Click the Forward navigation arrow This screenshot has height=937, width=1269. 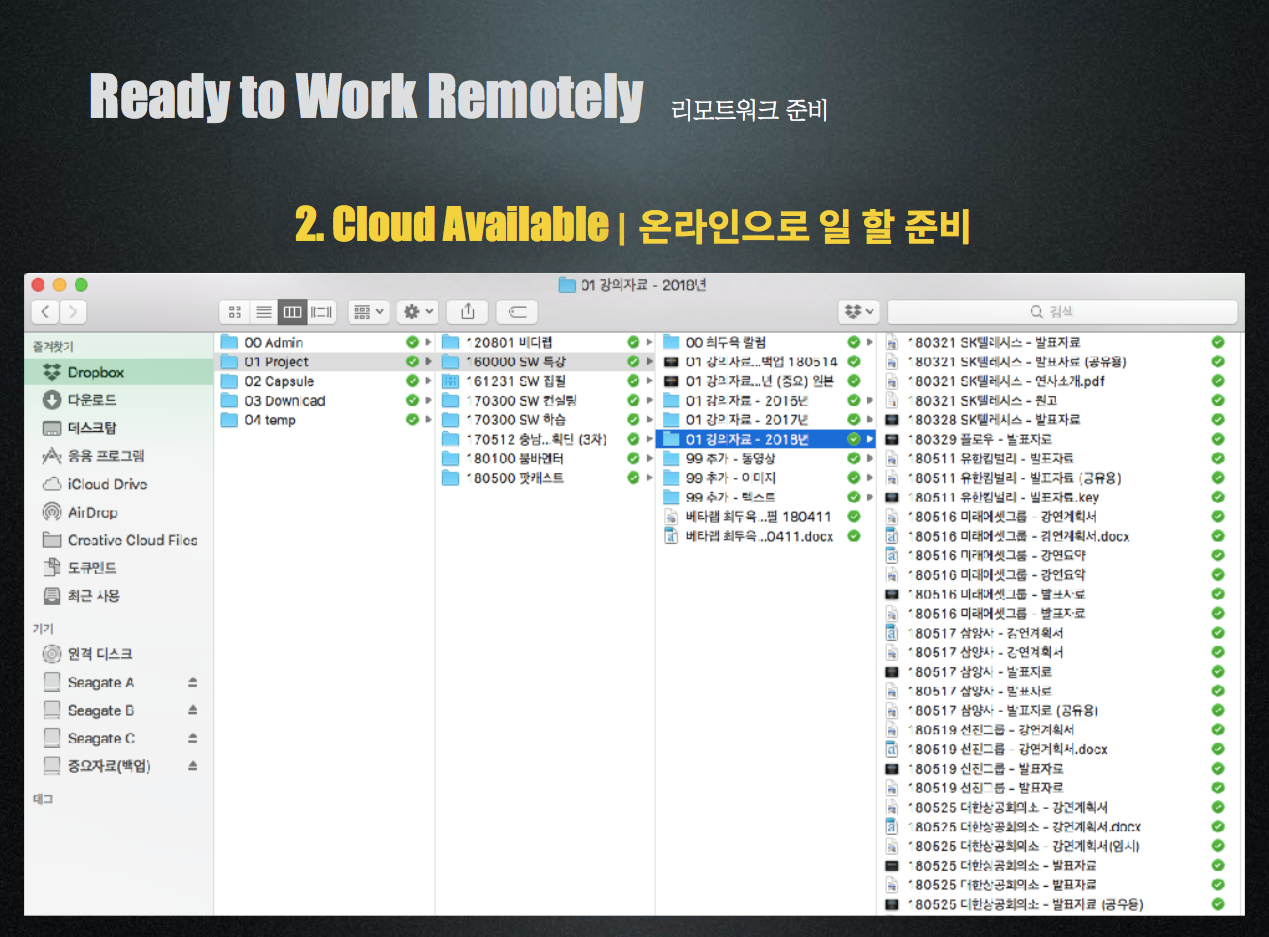click(x=72, y=311)
